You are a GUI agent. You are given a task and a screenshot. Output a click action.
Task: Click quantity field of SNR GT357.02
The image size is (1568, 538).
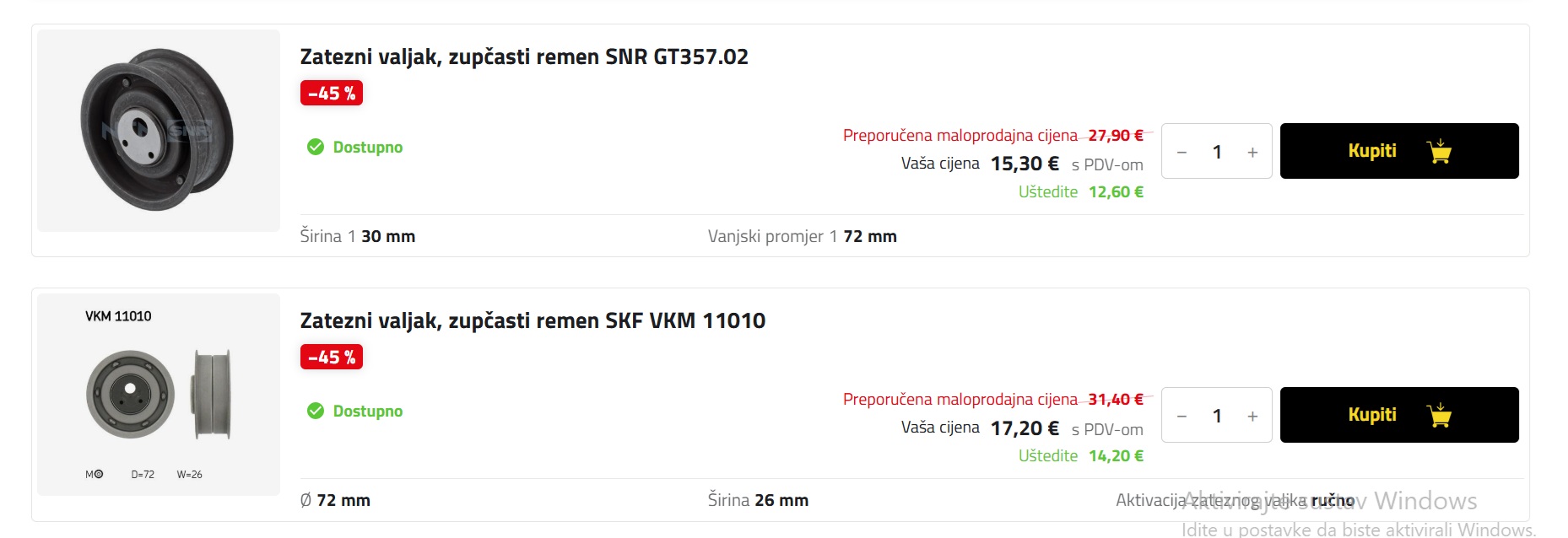tap(1217, 152)
